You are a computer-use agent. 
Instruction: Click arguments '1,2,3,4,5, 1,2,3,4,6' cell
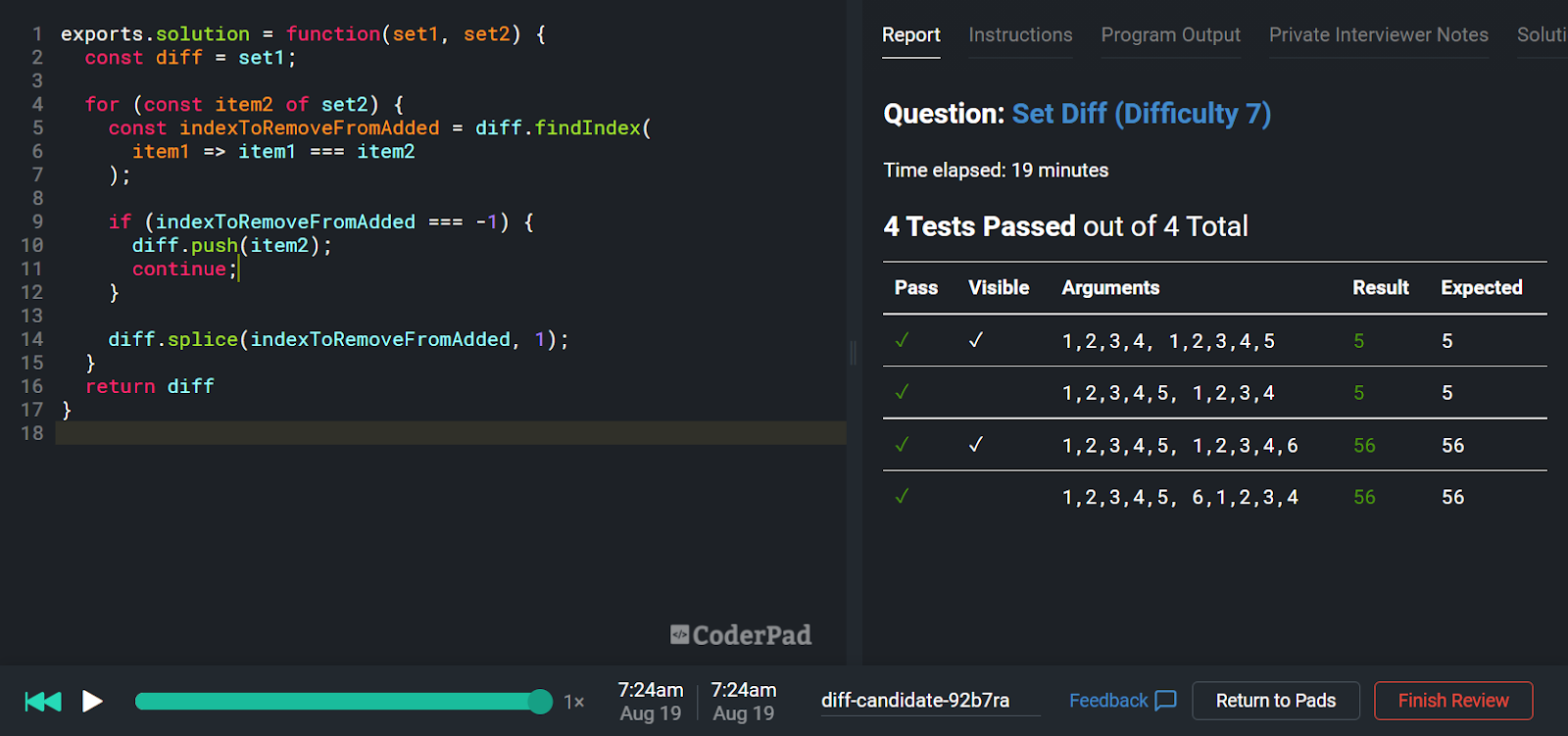point(1180,446)
